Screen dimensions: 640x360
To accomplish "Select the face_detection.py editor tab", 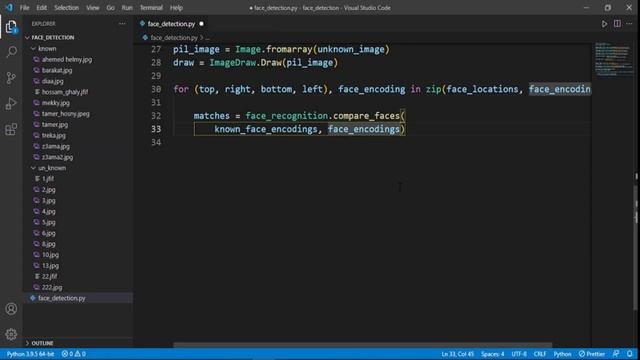I will 171,24.
